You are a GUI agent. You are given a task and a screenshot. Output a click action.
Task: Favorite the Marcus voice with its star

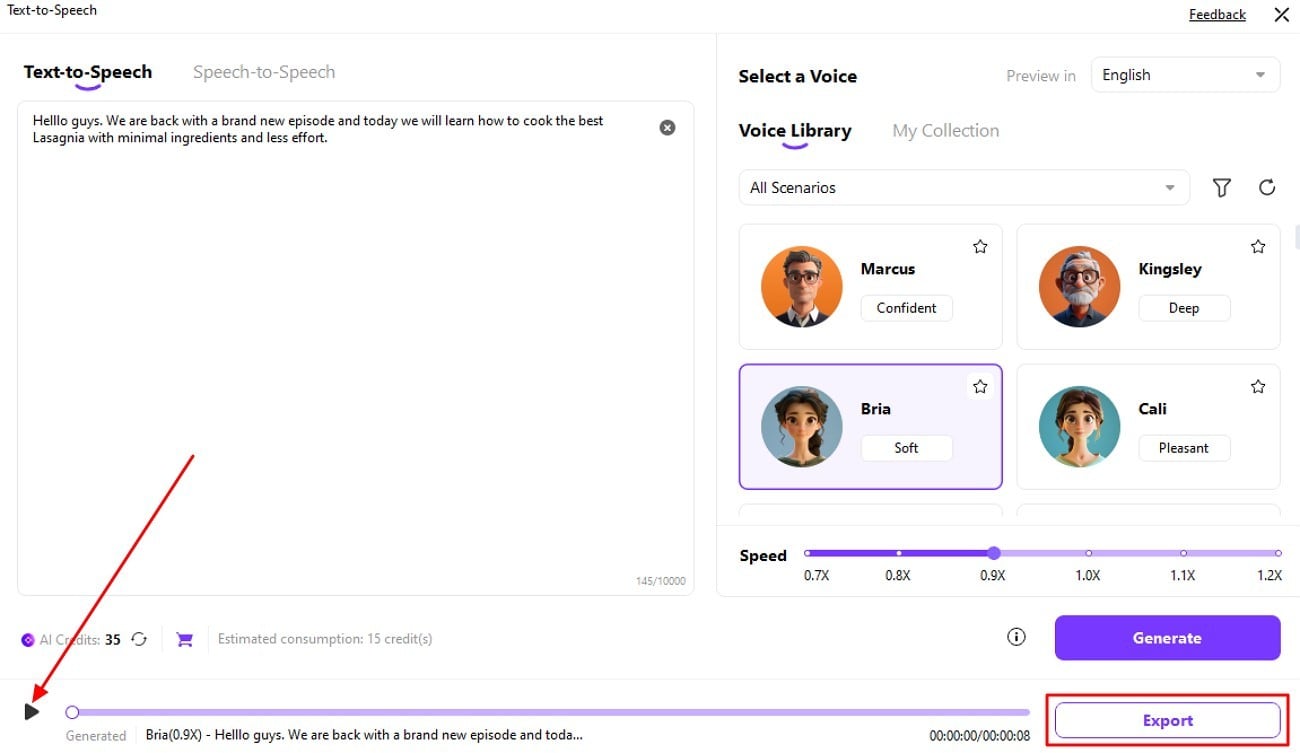click(x=980, y=246)
